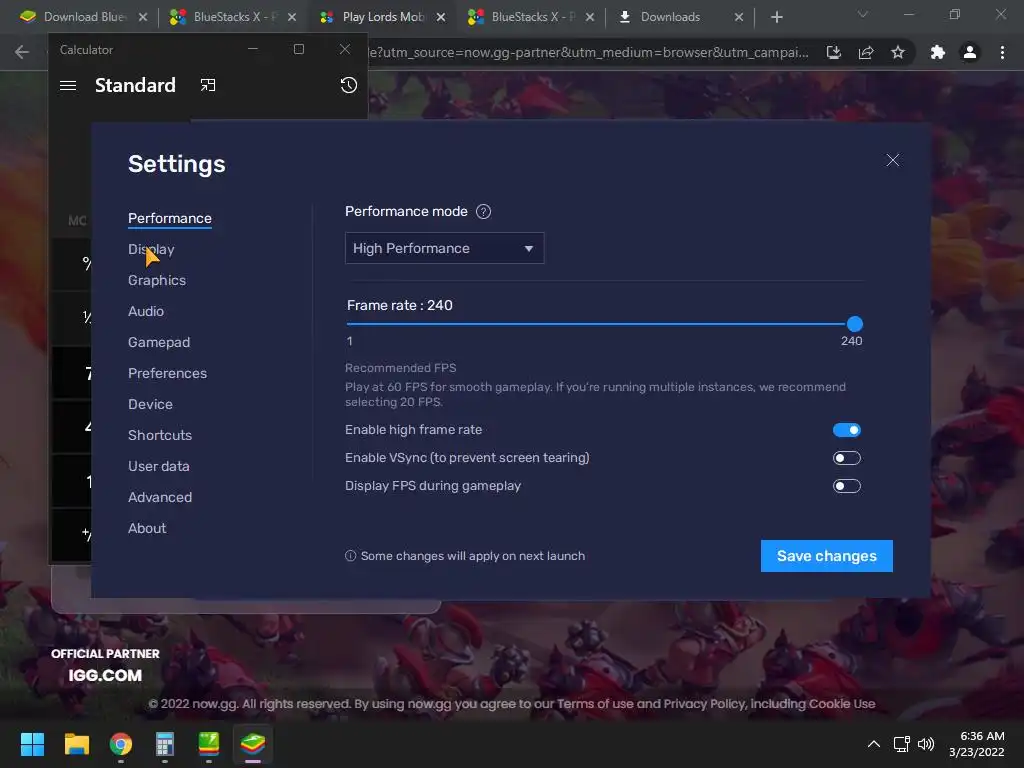1024x768 pixels.
Task: Open the volume tray icon
Action: pos(926,744)
